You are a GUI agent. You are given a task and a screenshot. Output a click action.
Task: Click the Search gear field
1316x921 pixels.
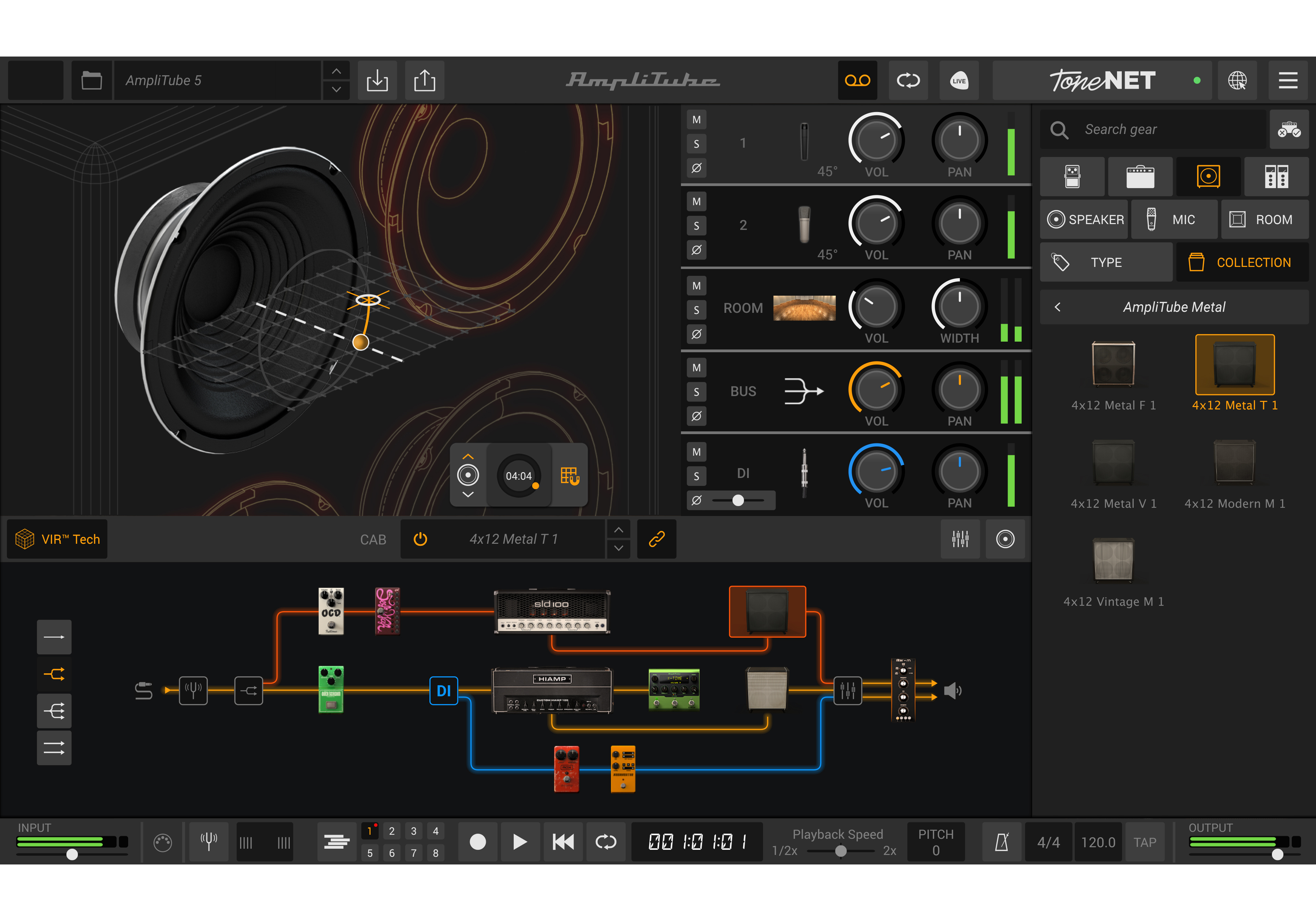[1153, 130]
